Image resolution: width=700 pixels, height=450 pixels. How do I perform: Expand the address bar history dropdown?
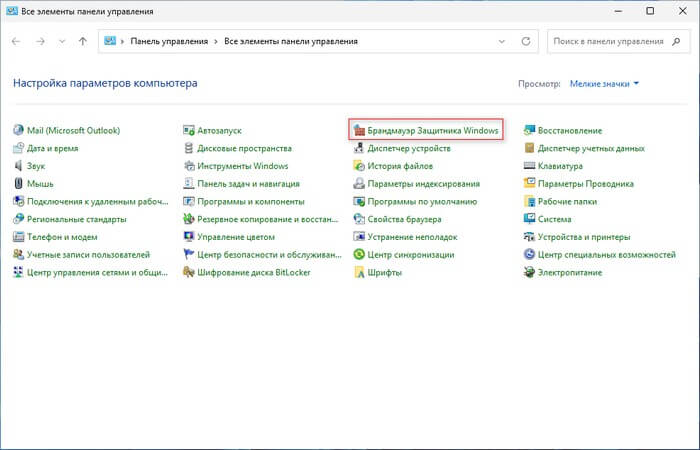pyautogui.click(x=500, y=42)
